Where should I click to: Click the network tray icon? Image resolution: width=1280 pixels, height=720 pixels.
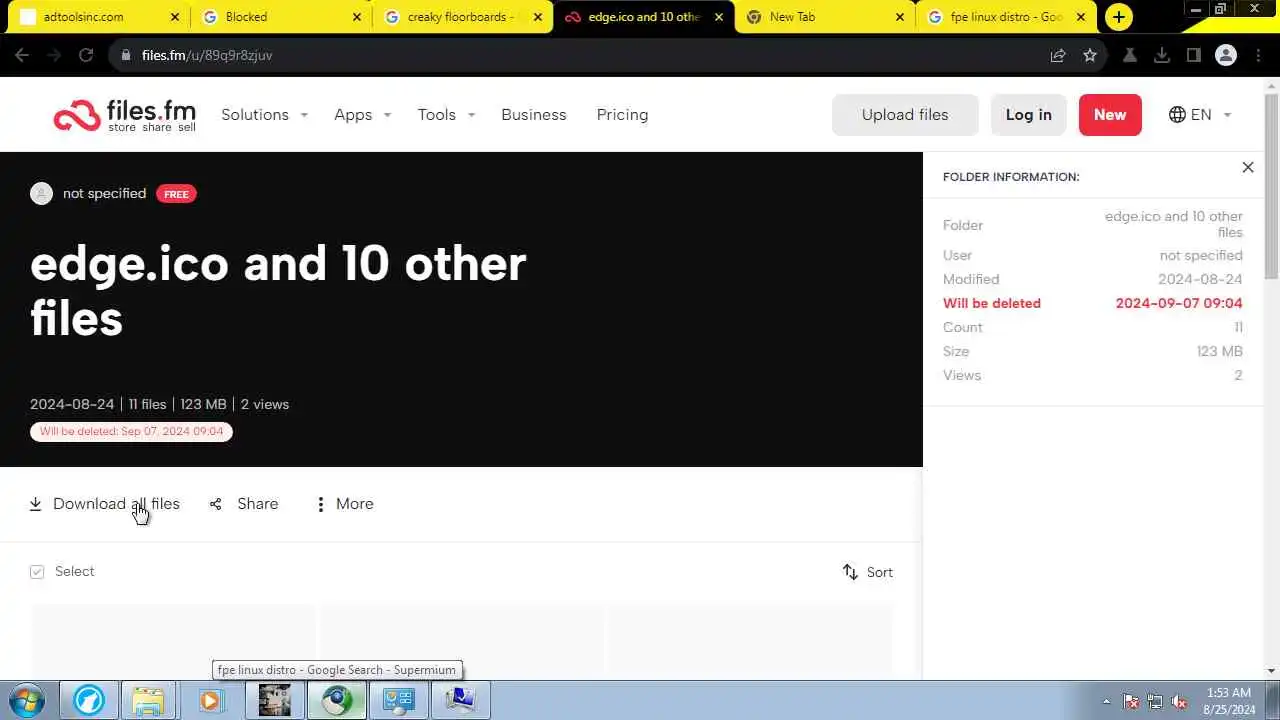(x=1155, y=701)
